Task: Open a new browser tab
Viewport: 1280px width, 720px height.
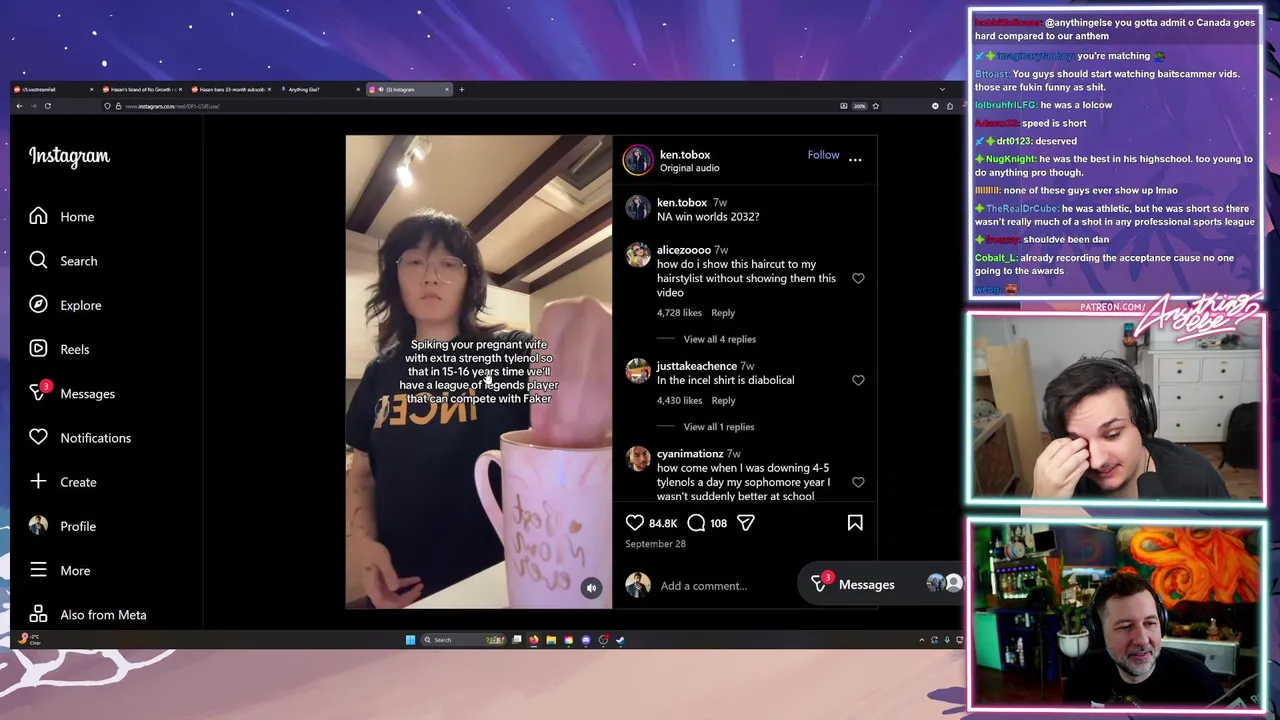Action: (461, 90)
